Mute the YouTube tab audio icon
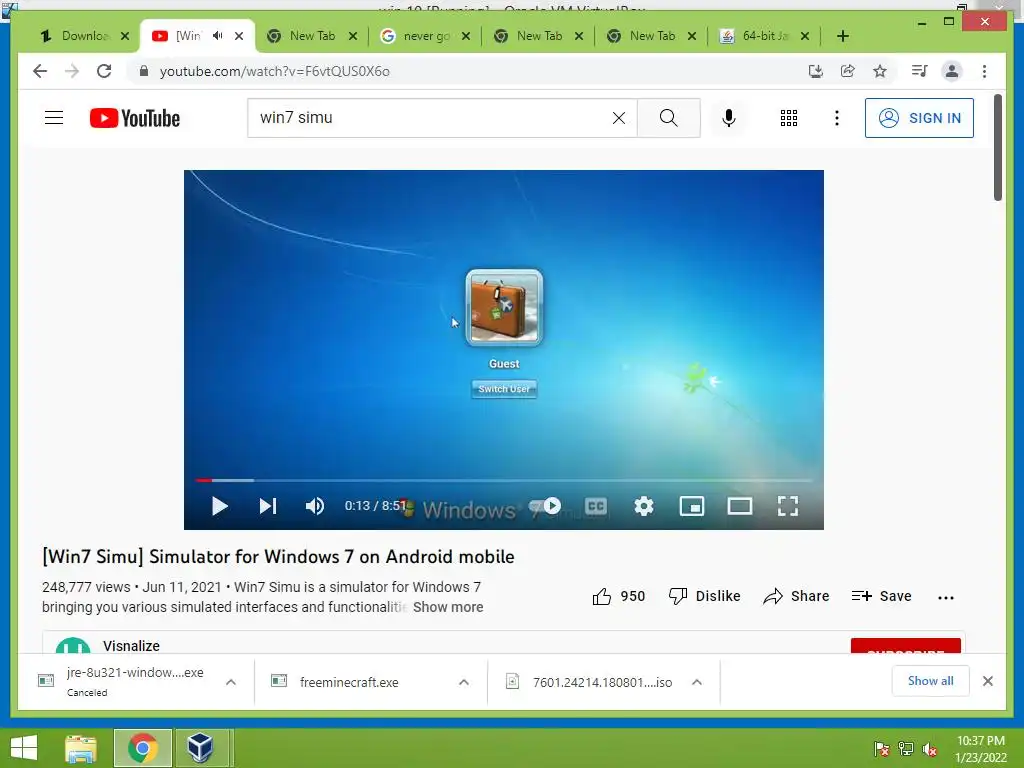Screen dimensions: 1024x768 (217, 36)
